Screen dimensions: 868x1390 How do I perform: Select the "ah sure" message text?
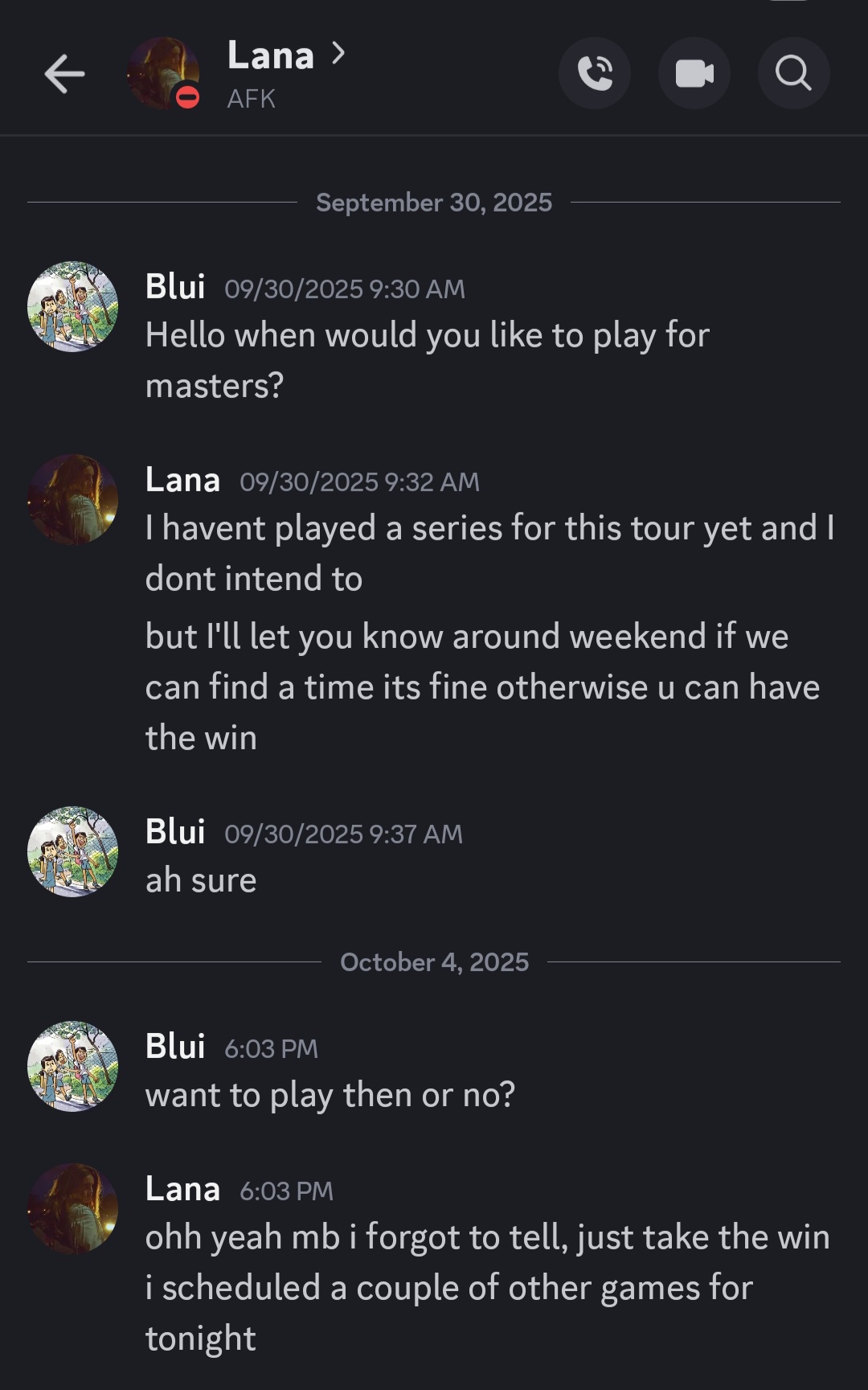tap(201, 880)
